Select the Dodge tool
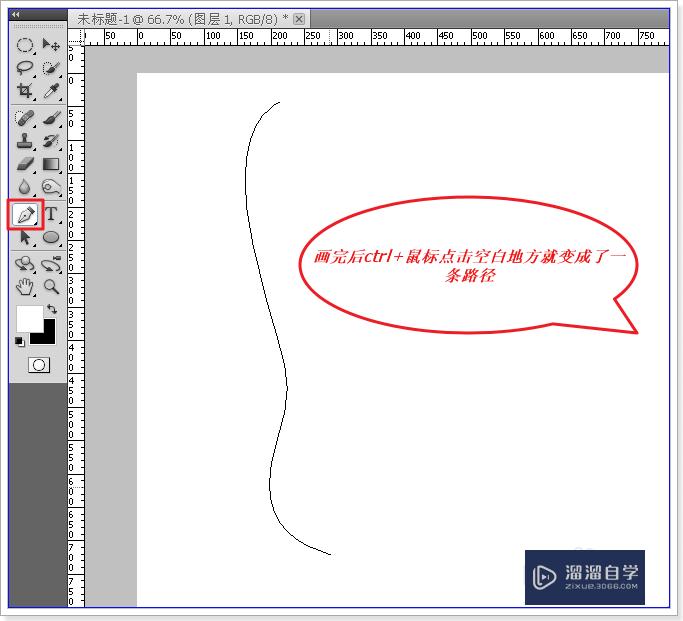Screen dimensions: 683x621 click(x=51, y=187)
